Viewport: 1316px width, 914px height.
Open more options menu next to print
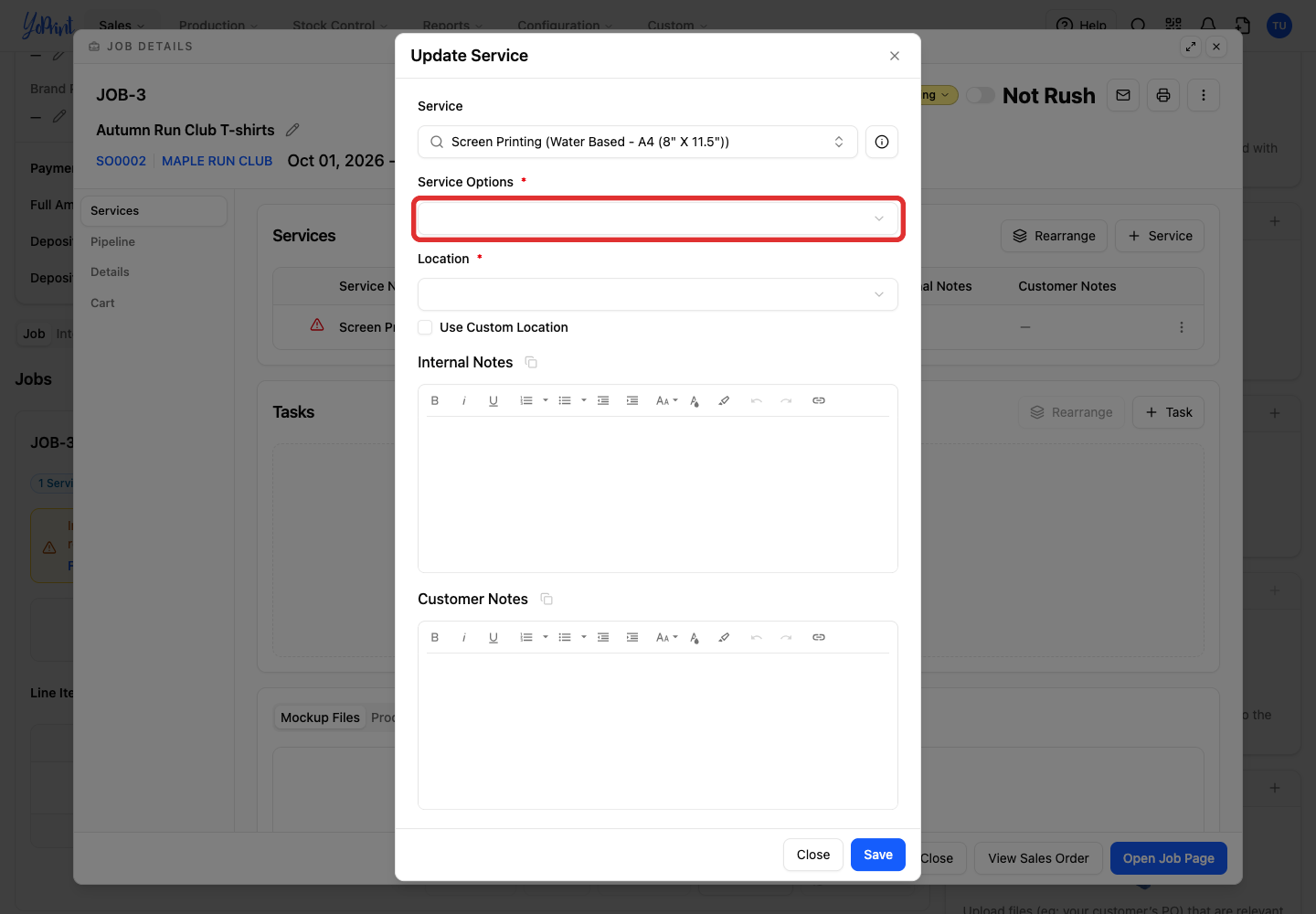[1204, 95]
